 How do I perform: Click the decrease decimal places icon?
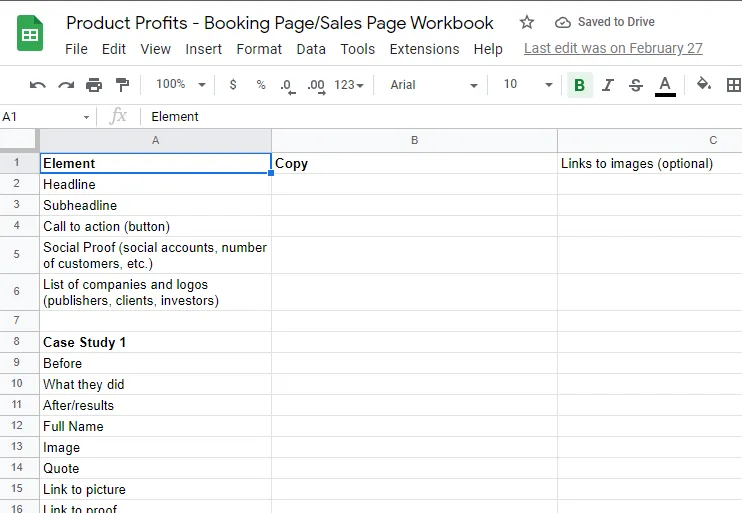point(288,86)
